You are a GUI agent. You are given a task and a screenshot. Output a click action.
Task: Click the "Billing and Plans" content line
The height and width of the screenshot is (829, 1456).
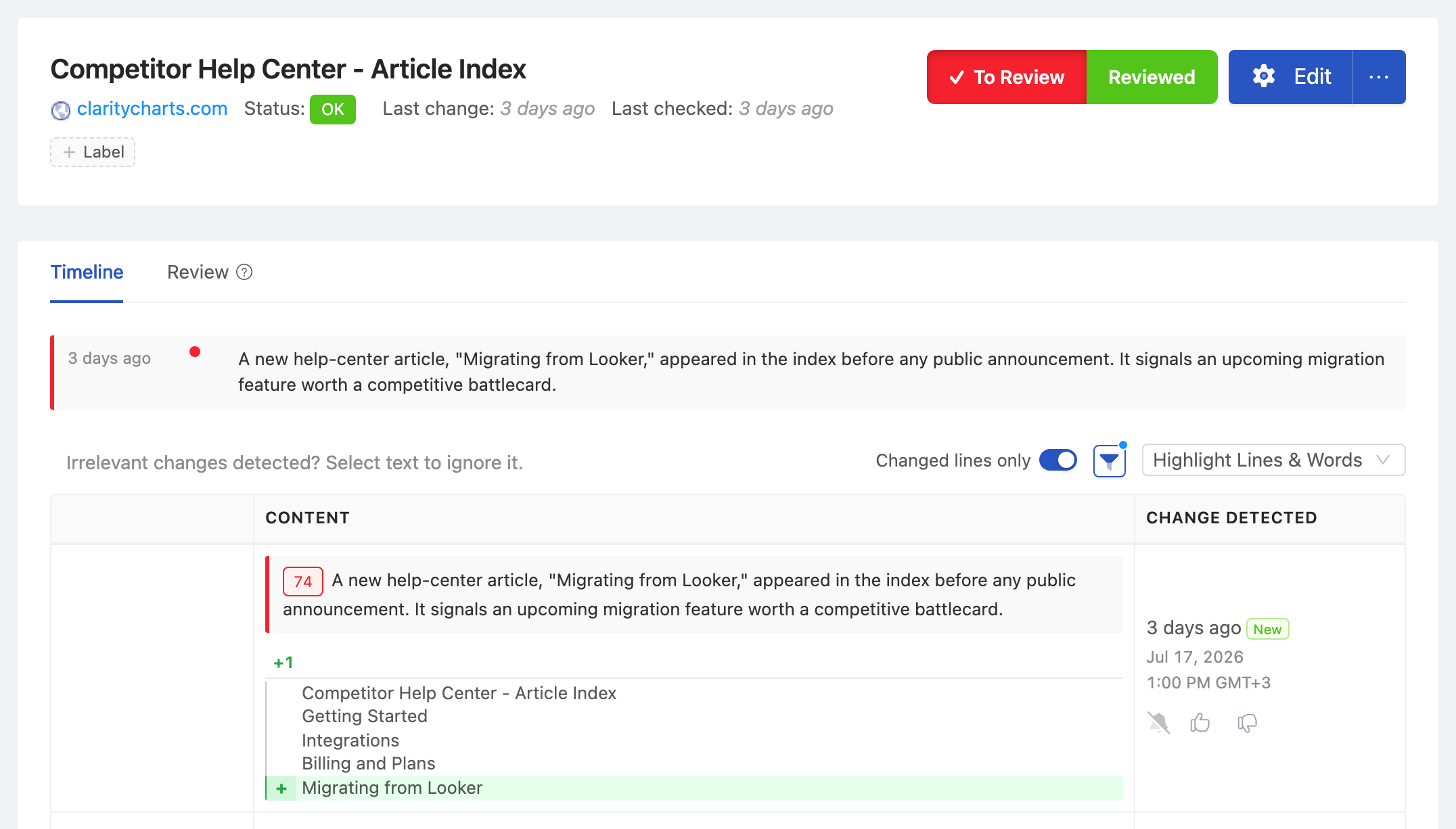[369, 763]
